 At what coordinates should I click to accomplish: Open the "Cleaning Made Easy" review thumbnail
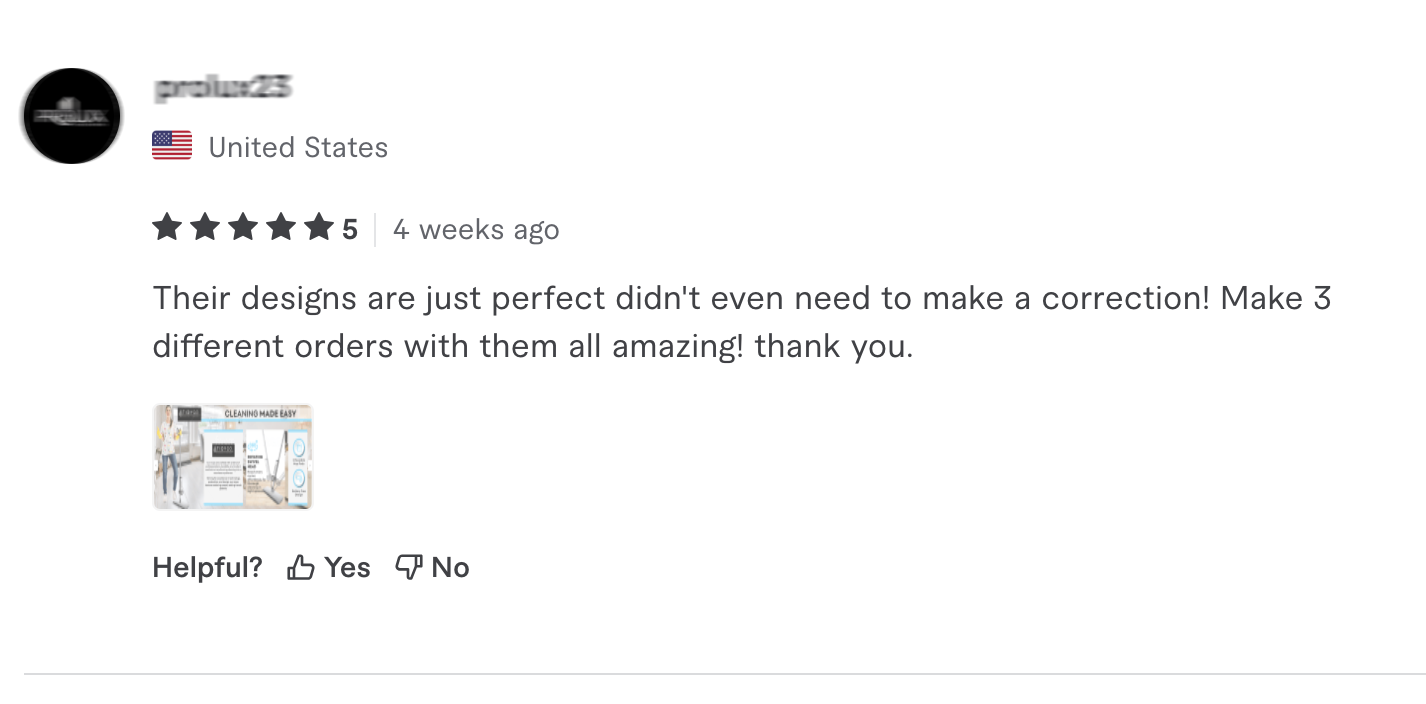point(233,457)
